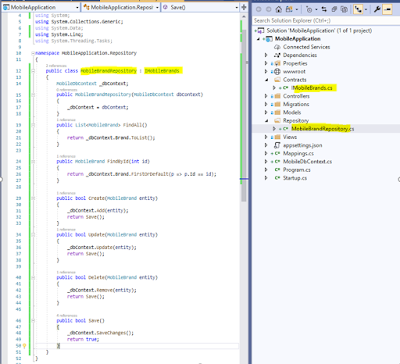400x364 pixels.
Task: Collapse the MobileApplication project node arrow
Action: pyautogui.click(x=259, y=39)
